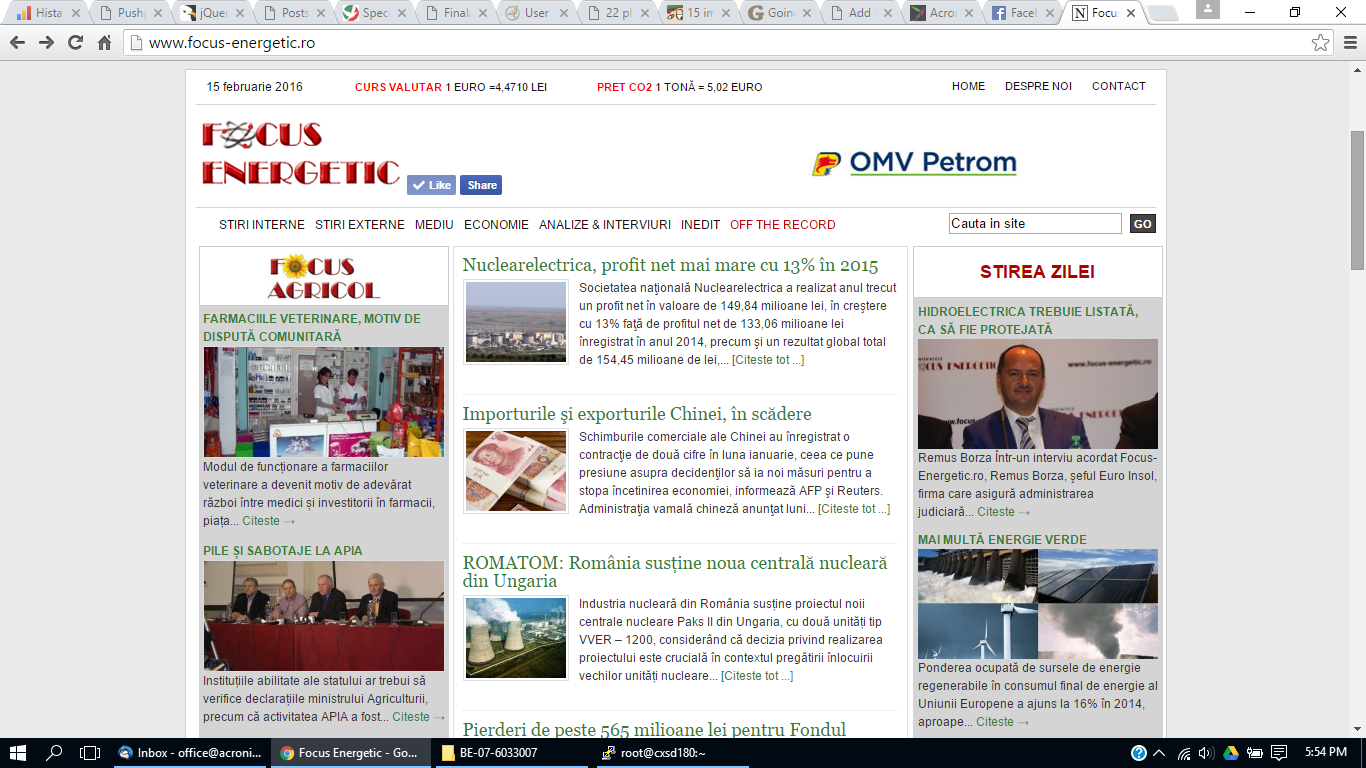
Task: Click the green energy collage image
Action: (x=1038, y=604)
